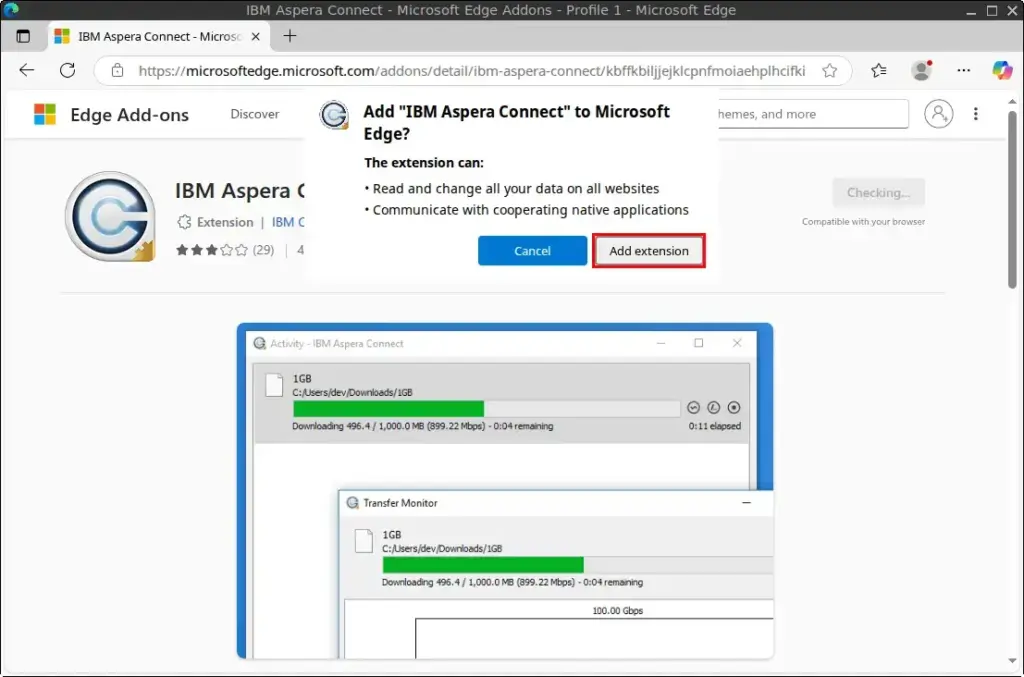Click the scrollbar down arrow
Screen dimensions: 1024x677
(1012, 661)
